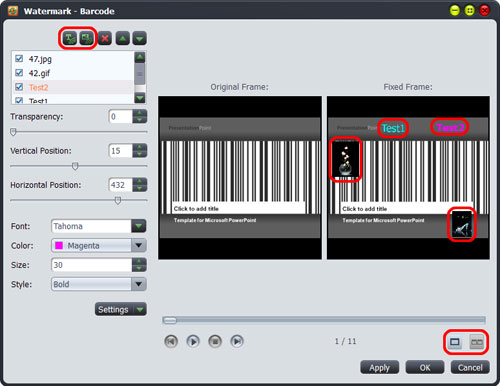Click the Size field showing 30
The width and height of the screenshot is (500, 386).
92,265
